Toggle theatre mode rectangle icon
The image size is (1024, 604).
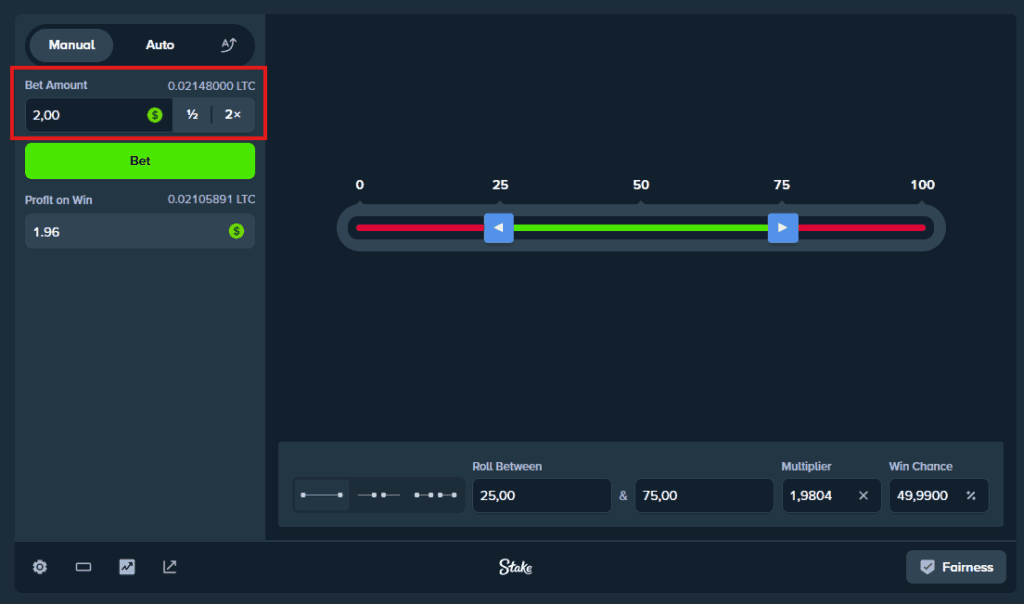coord(84,567)
